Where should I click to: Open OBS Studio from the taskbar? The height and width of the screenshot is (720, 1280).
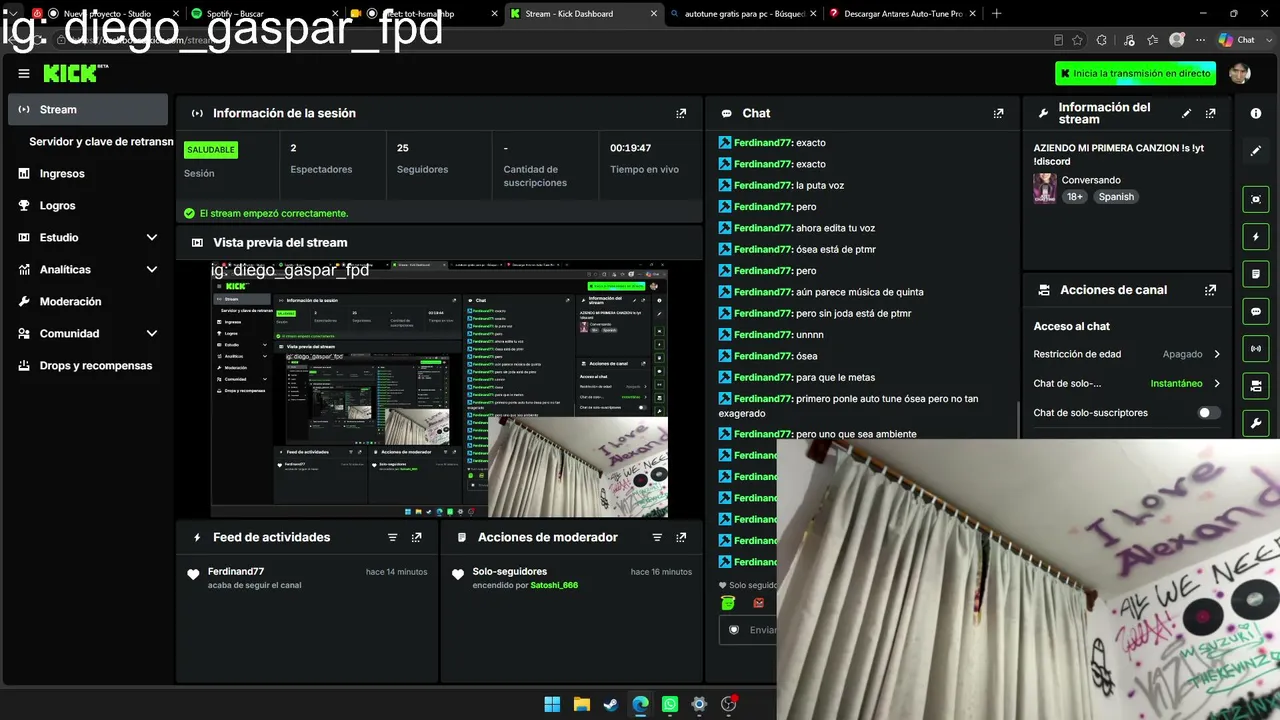729,704
